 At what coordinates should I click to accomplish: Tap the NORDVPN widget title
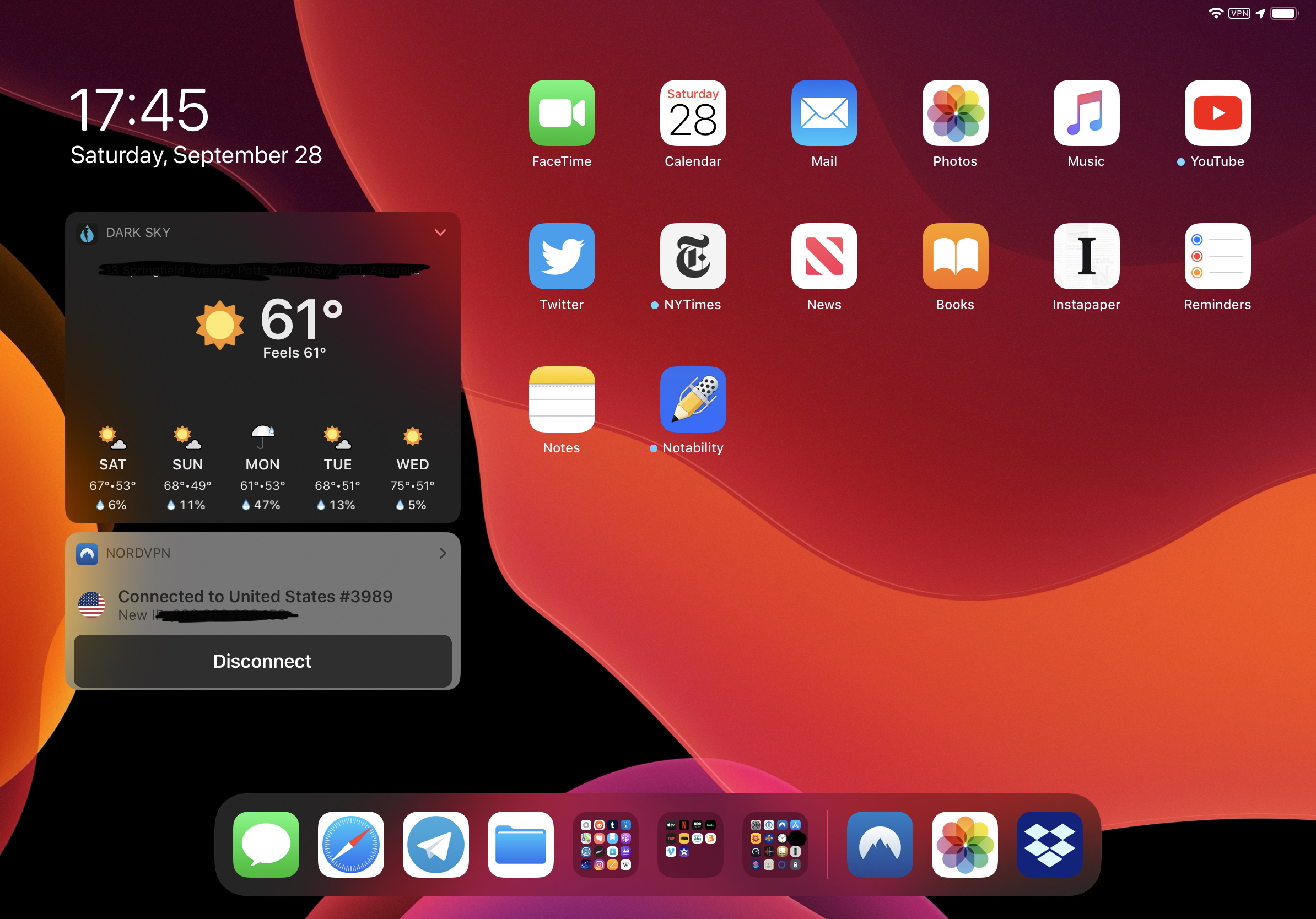coord(138,553)
